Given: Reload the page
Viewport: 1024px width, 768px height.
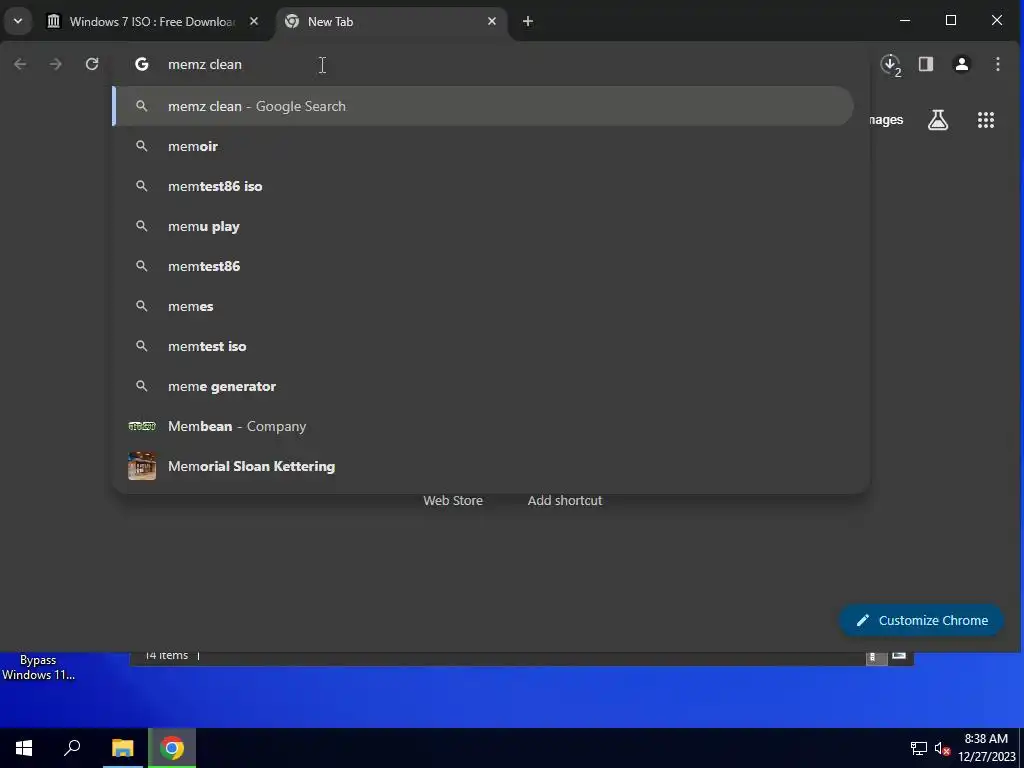Looking at the screenshot, I should [92, 64].
